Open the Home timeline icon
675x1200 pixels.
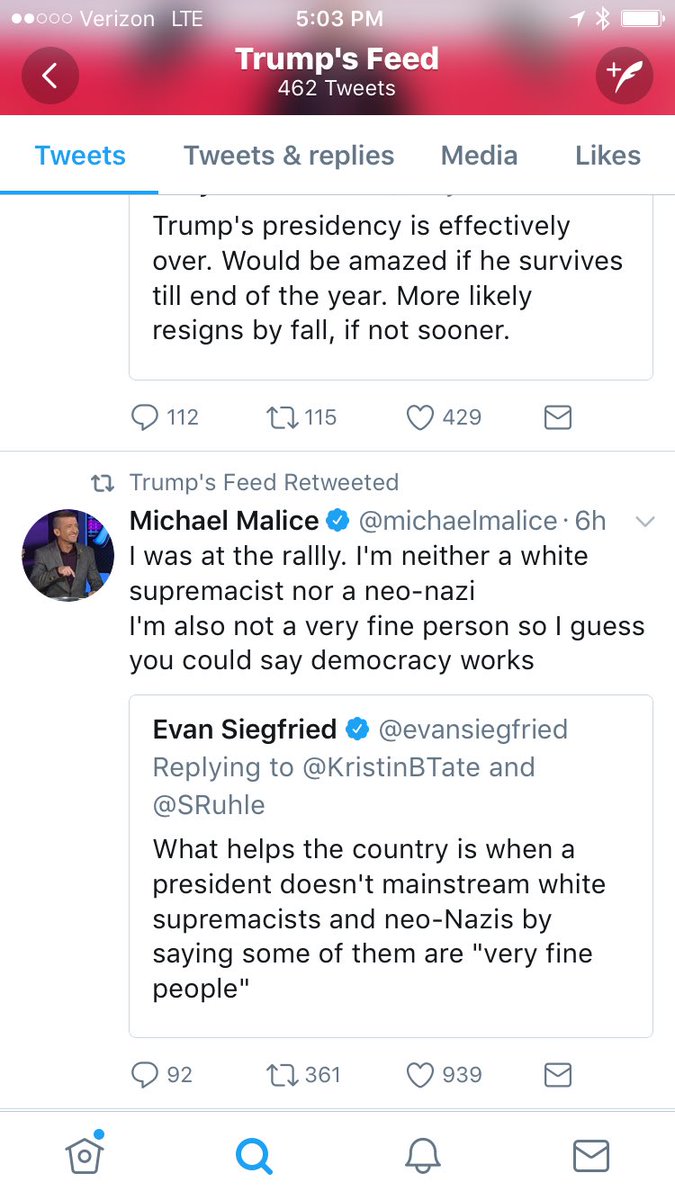pos(84,1155)
